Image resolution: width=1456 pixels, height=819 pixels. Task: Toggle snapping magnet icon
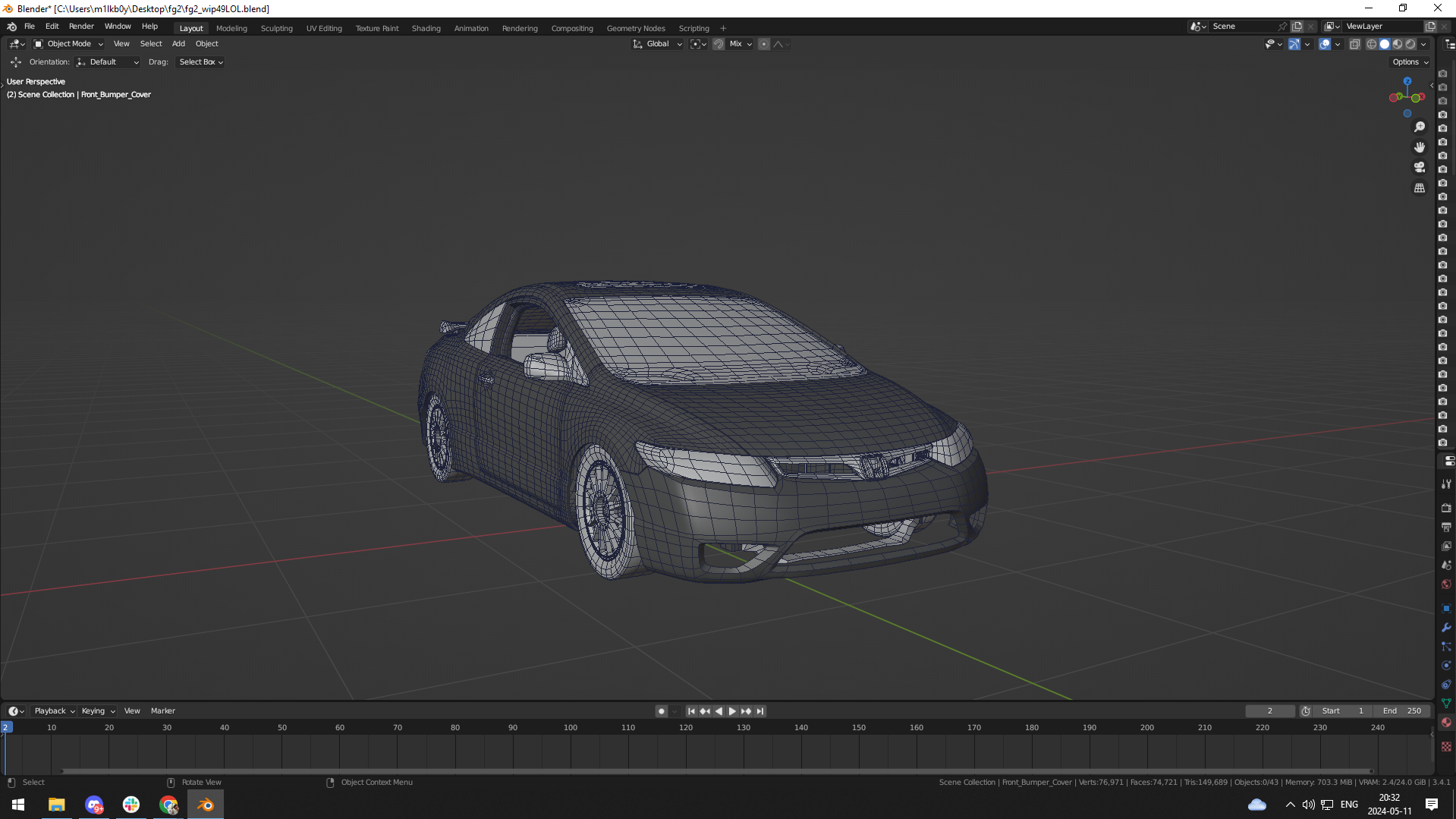718,44
